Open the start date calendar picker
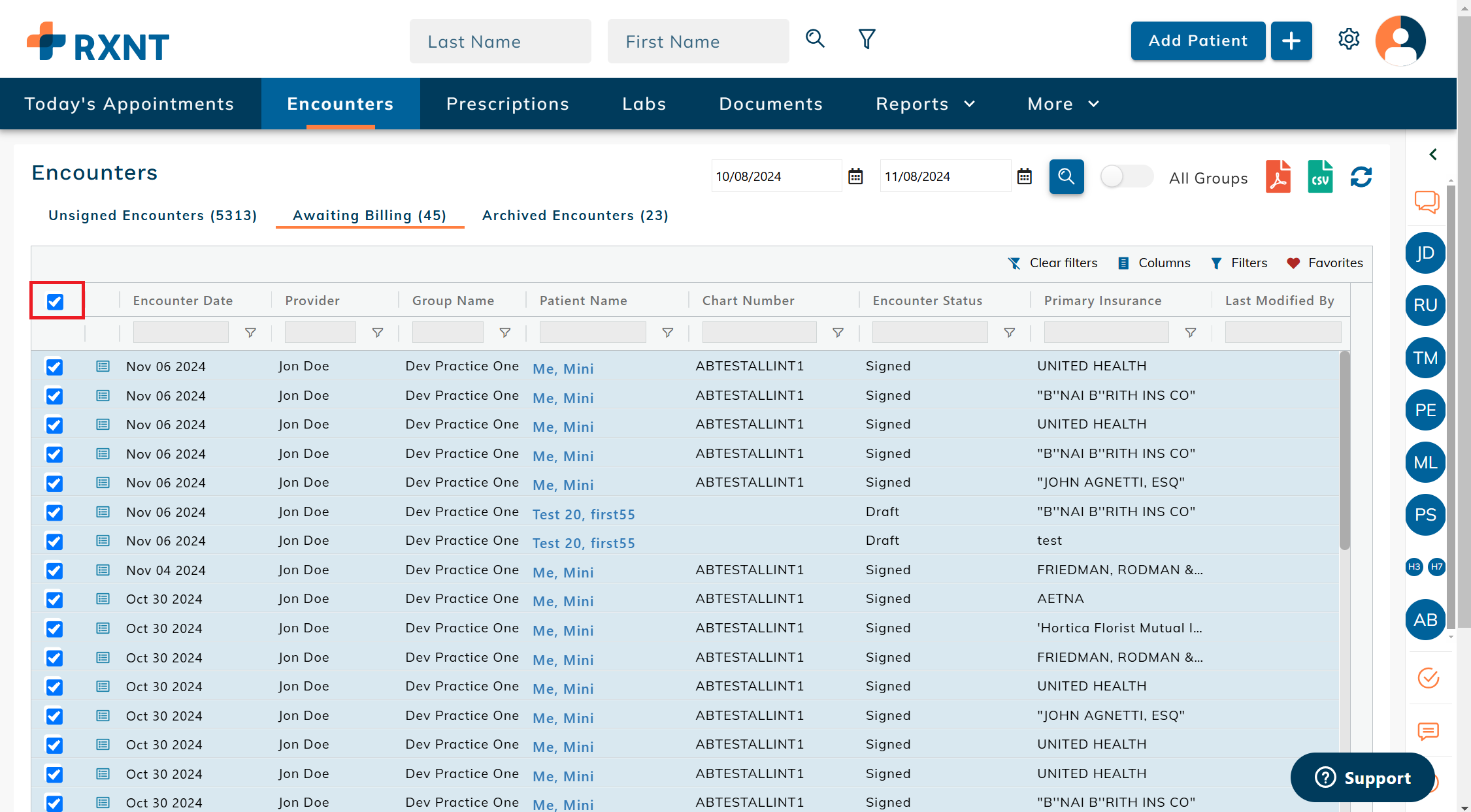 tap(855, 176)
